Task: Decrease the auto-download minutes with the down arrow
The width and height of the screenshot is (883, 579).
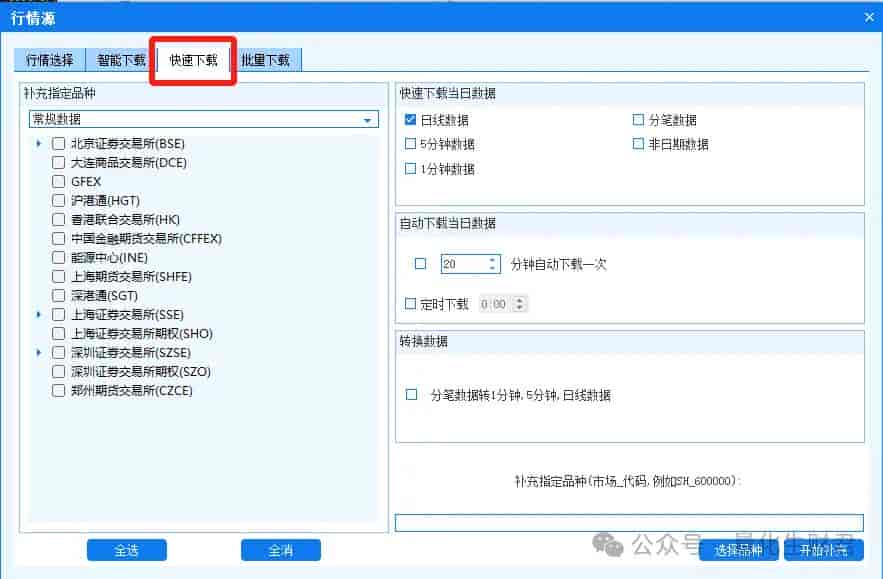Action: (x=492, y=268)
